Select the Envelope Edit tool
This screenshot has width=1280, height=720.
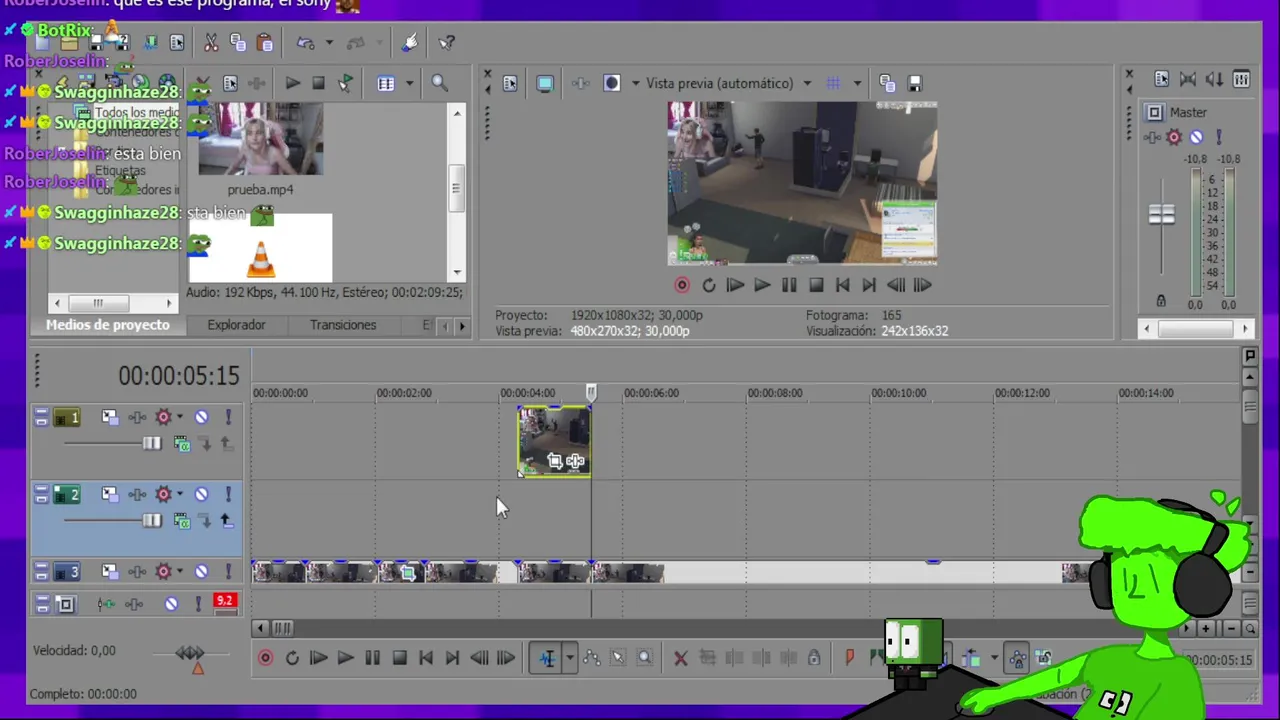[592, 658]
